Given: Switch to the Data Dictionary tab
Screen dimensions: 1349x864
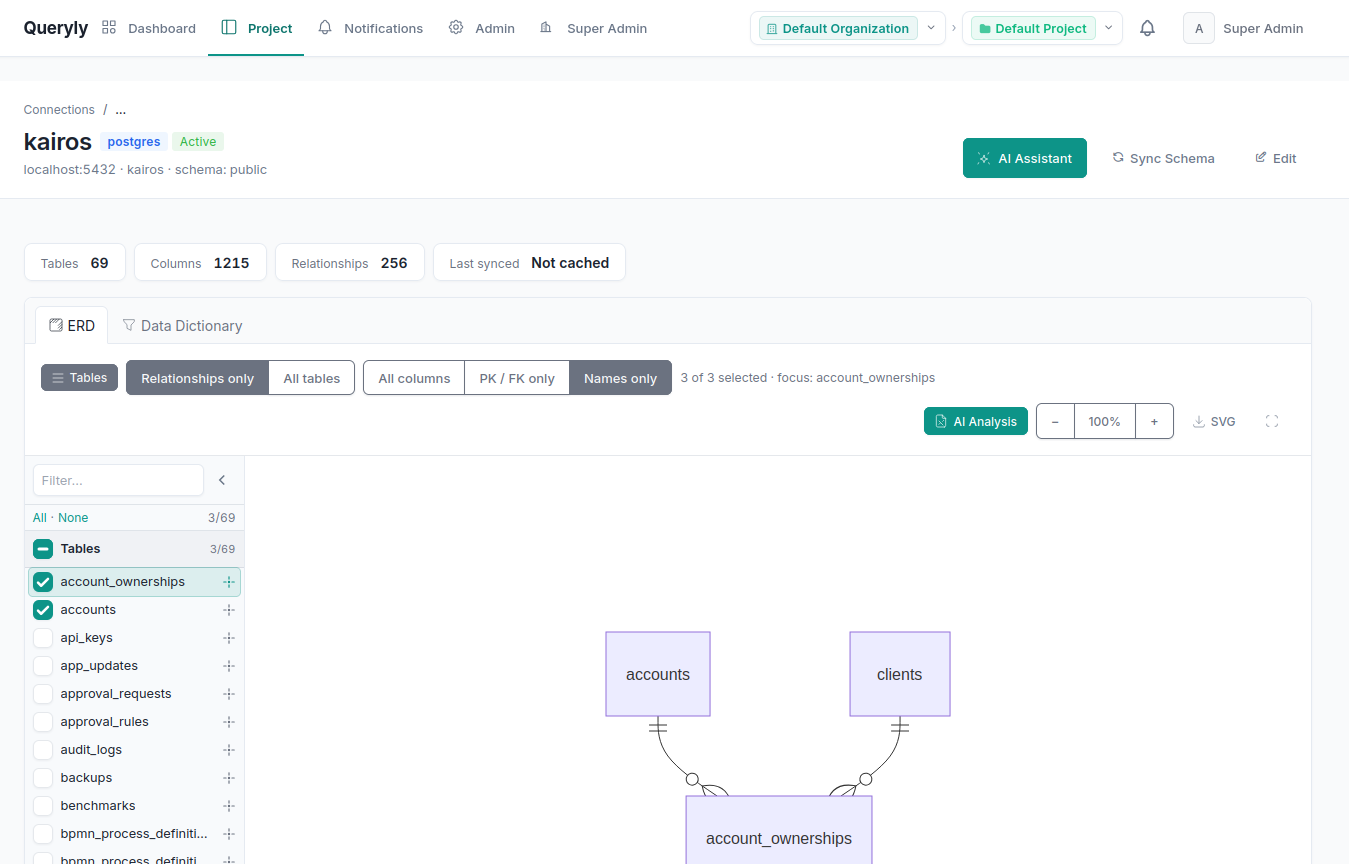Looking at the screenshot, I should click(192, 325).
